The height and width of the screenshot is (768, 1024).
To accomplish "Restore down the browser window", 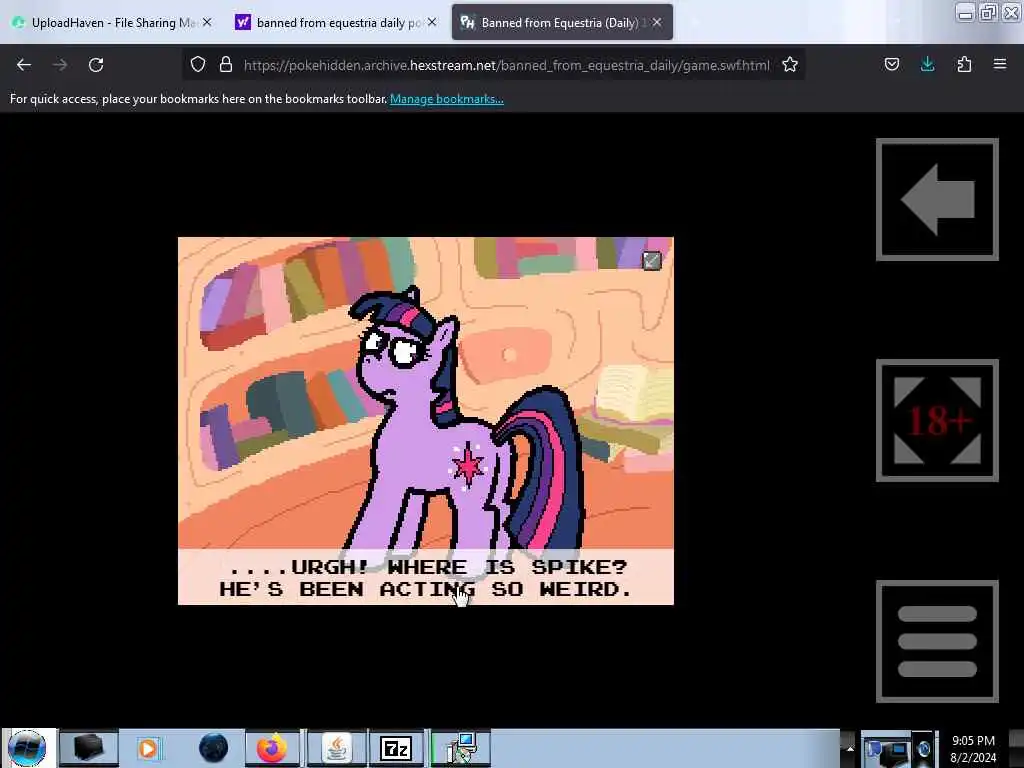I will [x=987, y=12].
